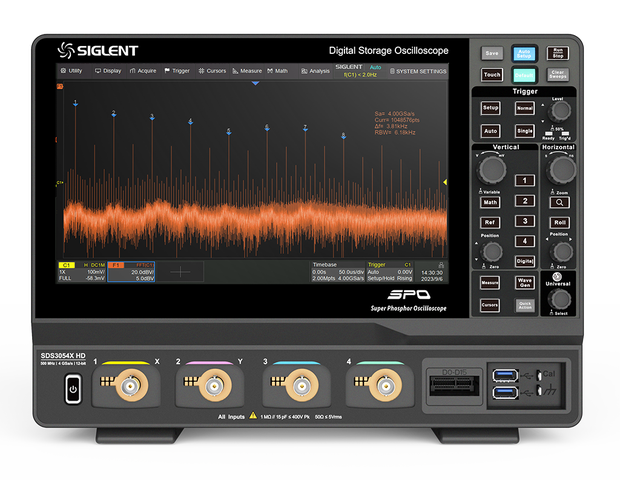
Task: Push the Universal Select knob
Action: click(x=559, y=299)
